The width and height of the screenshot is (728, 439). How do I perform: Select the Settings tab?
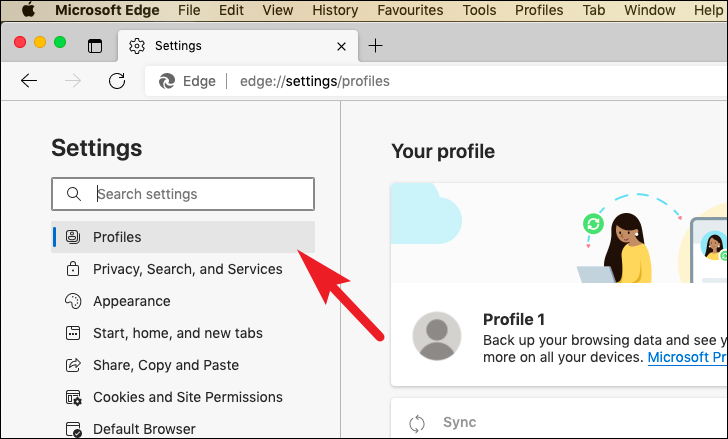pos(238,46)
